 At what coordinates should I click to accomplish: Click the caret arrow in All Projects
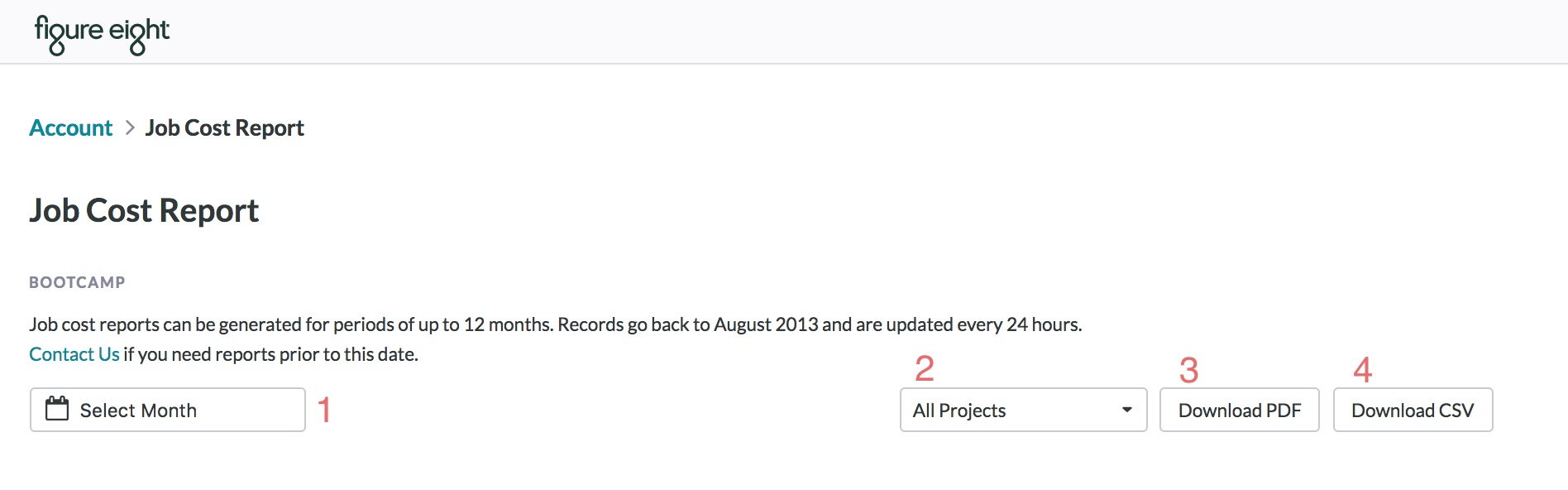coord(1126,410)
